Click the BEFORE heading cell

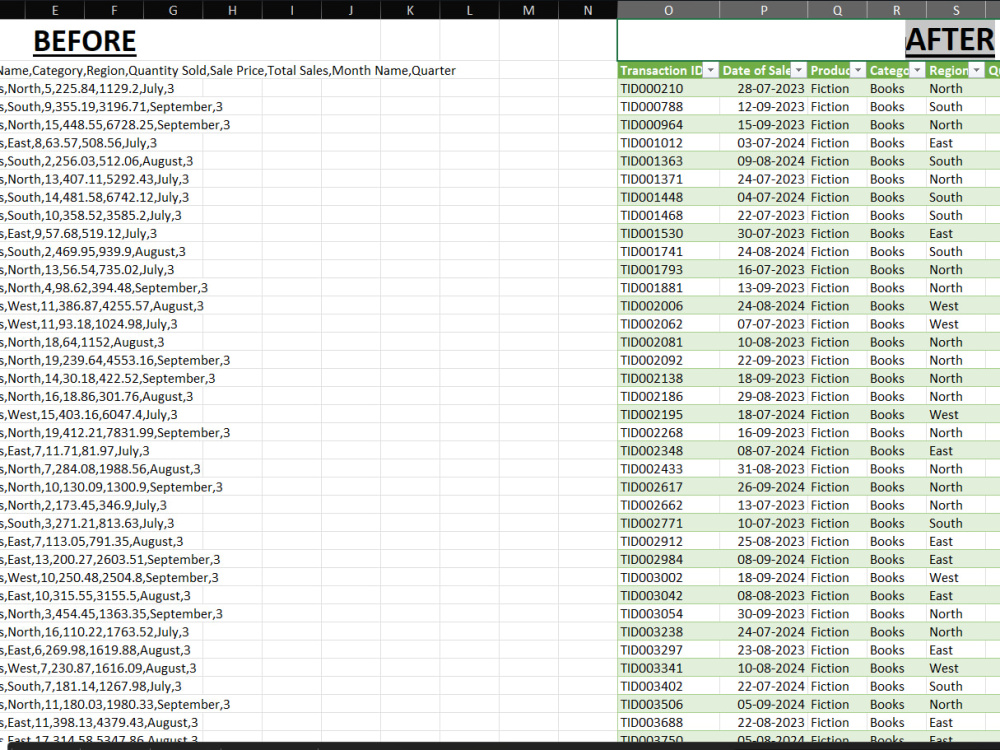click(85, 41)
